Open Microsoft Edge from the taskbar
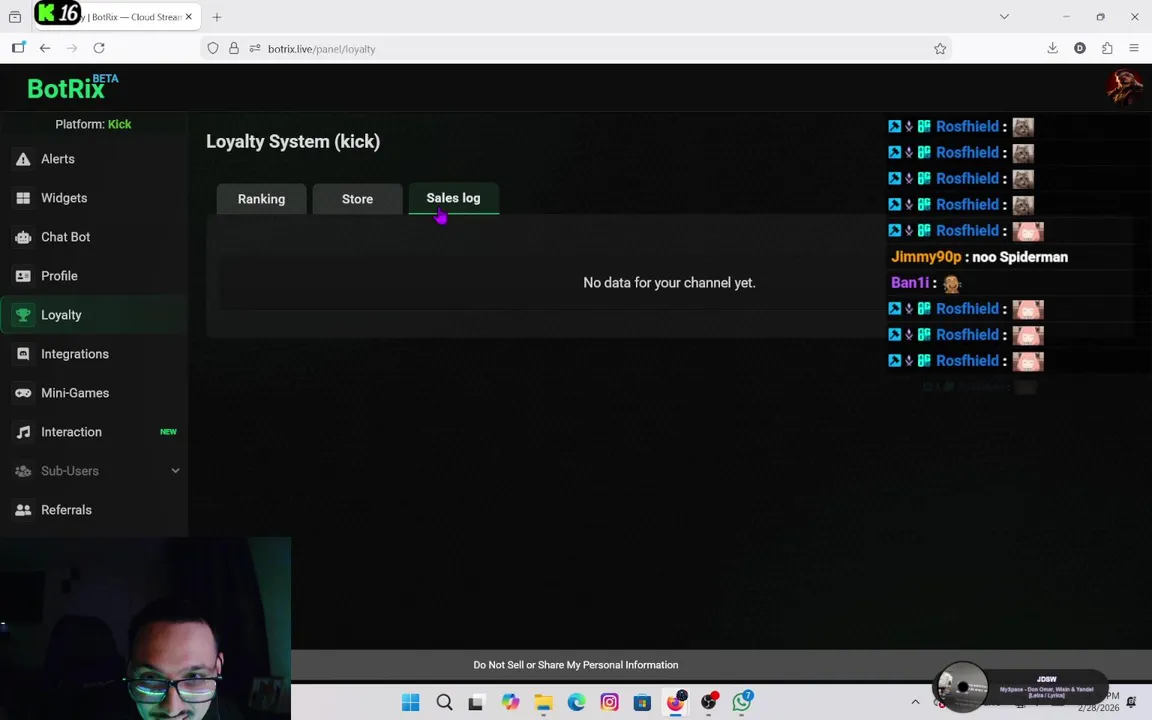Viewport: 1152px width, 720px height. coord(576,702)
